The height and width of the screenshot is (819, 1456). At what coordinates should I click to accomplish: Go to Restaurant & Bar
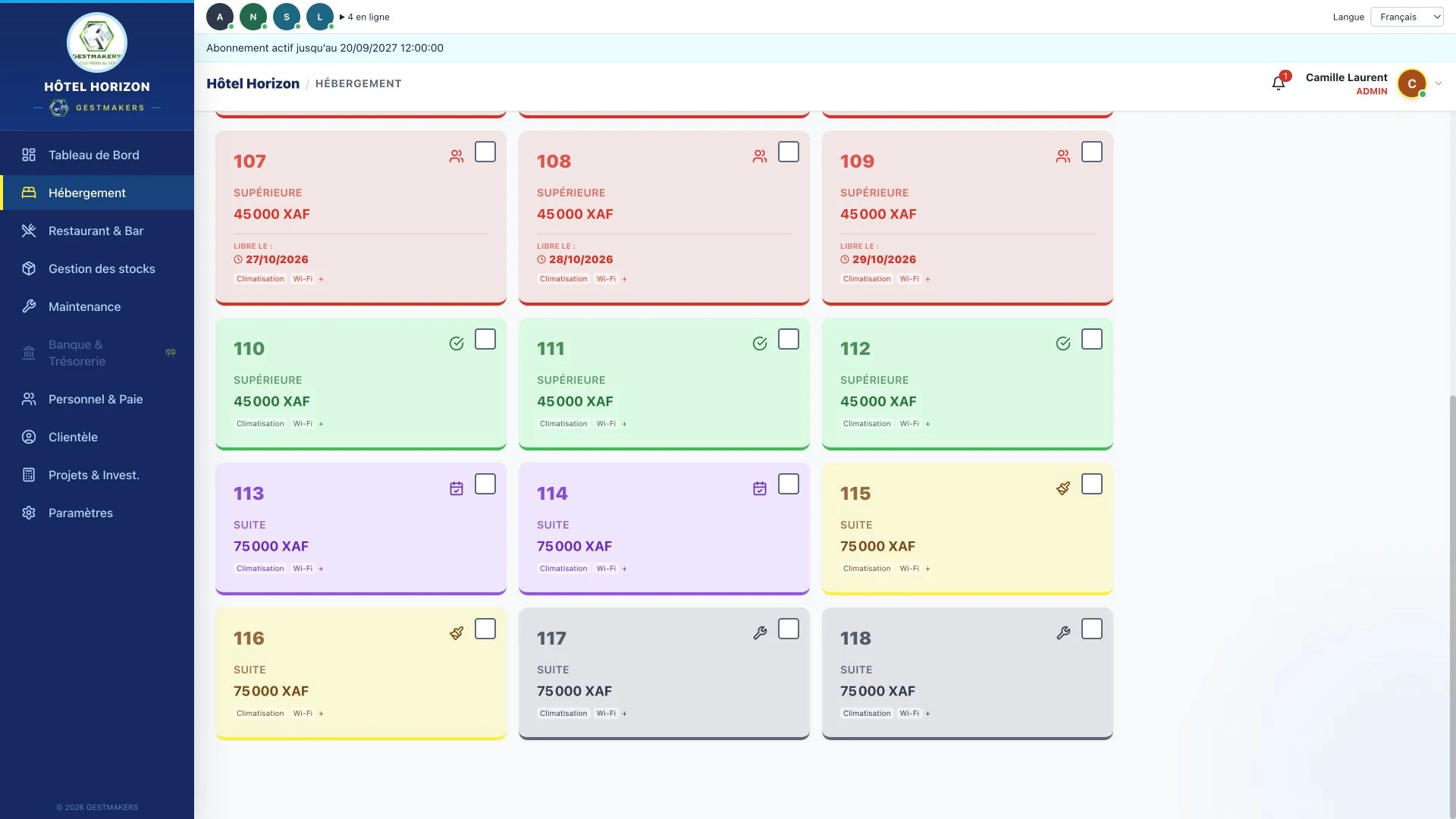click(97, 231)
